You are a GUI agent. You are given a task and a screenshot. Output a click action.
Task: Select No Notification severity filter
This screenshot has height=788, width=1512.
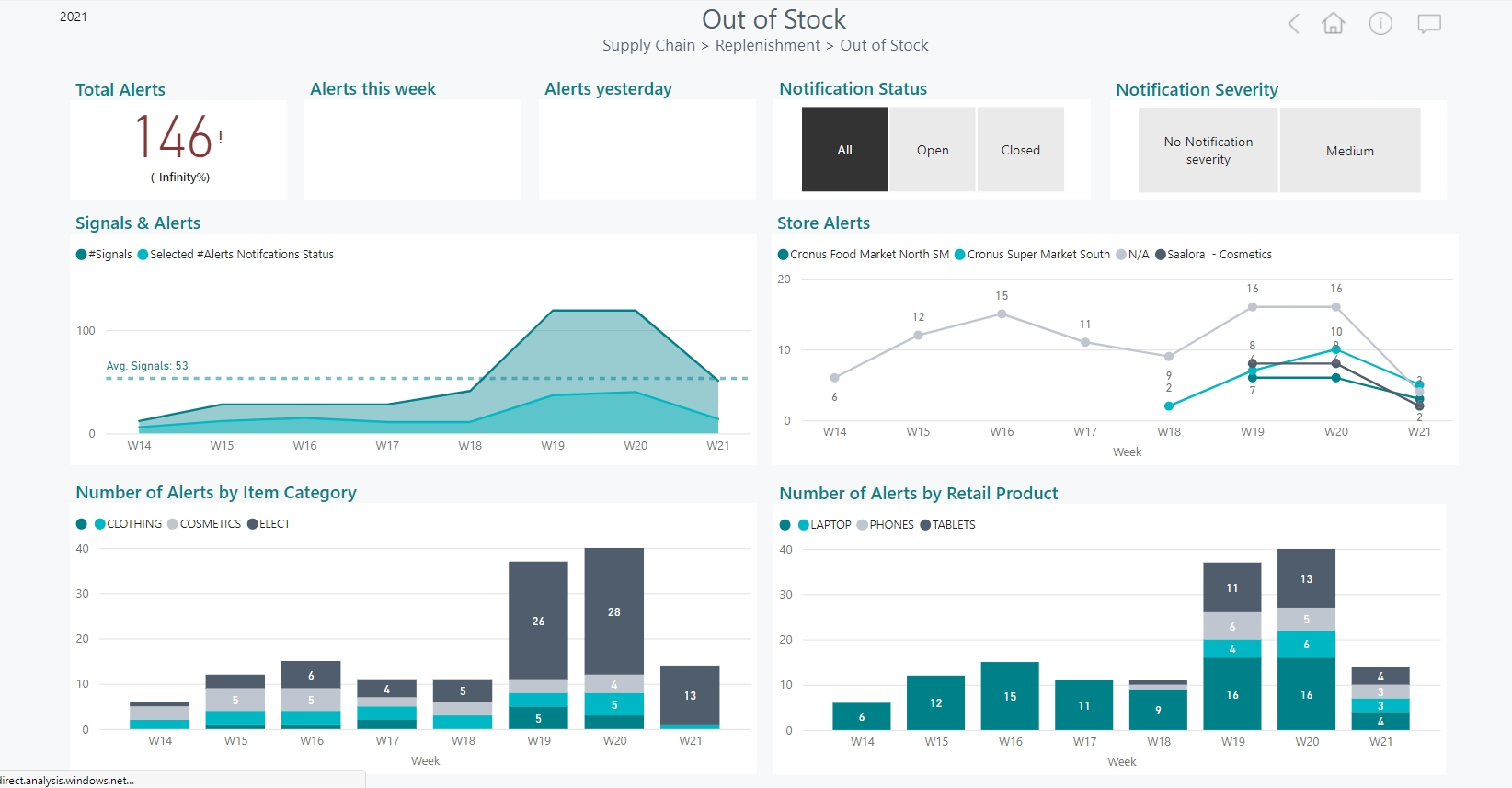click(1208, 151)
